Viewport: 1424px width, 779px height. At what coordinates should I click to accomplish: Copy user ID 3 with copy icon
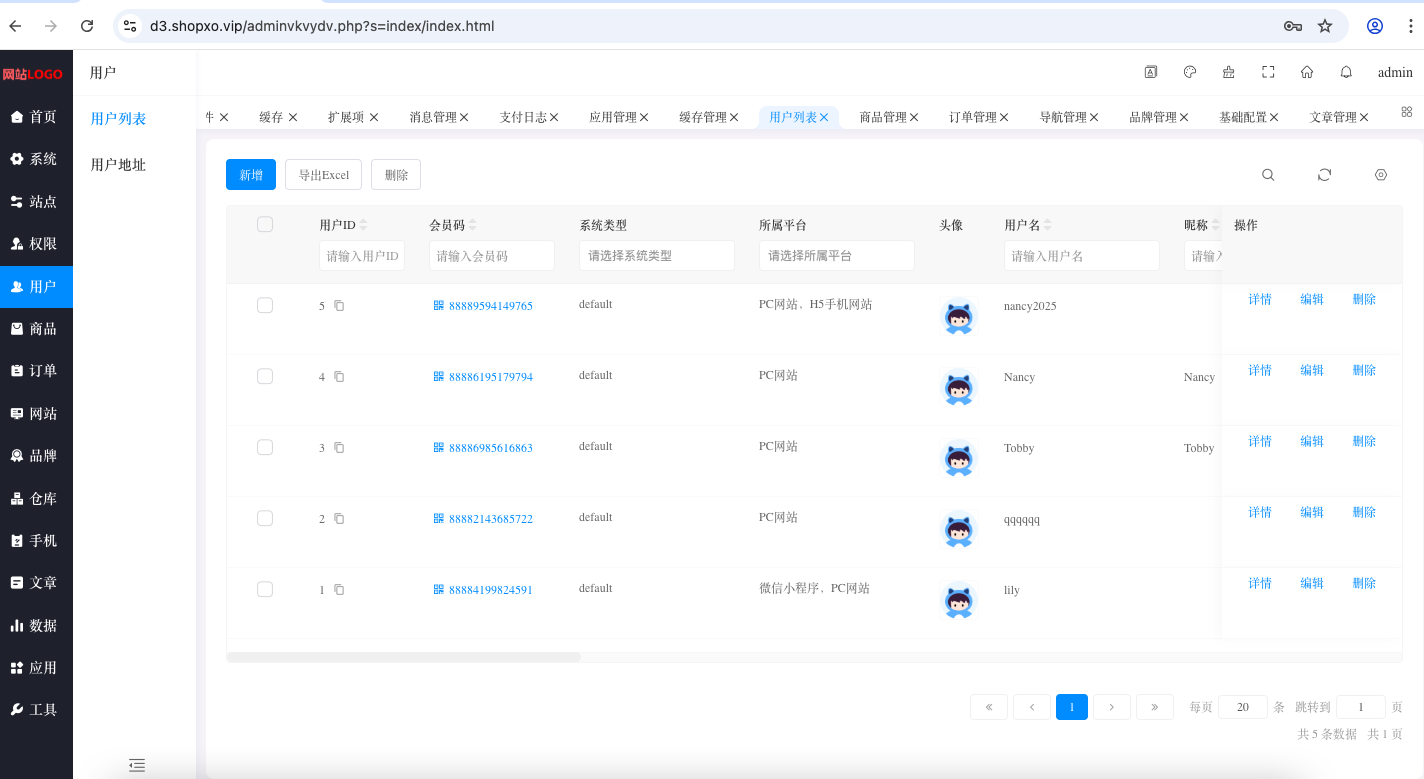[x=339, y=448]
